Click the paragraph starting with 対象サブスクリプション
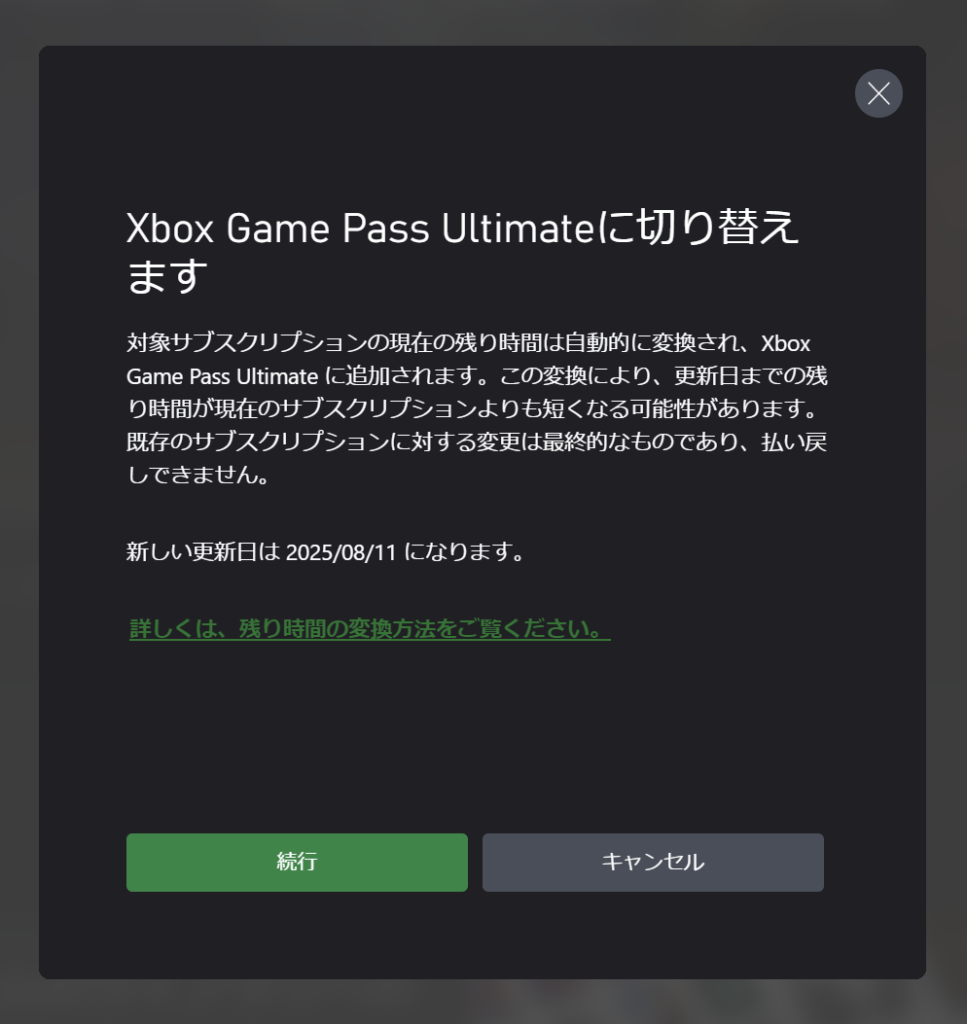The image size is (967, 1024). pyautogui.click(x=477, y=408)
